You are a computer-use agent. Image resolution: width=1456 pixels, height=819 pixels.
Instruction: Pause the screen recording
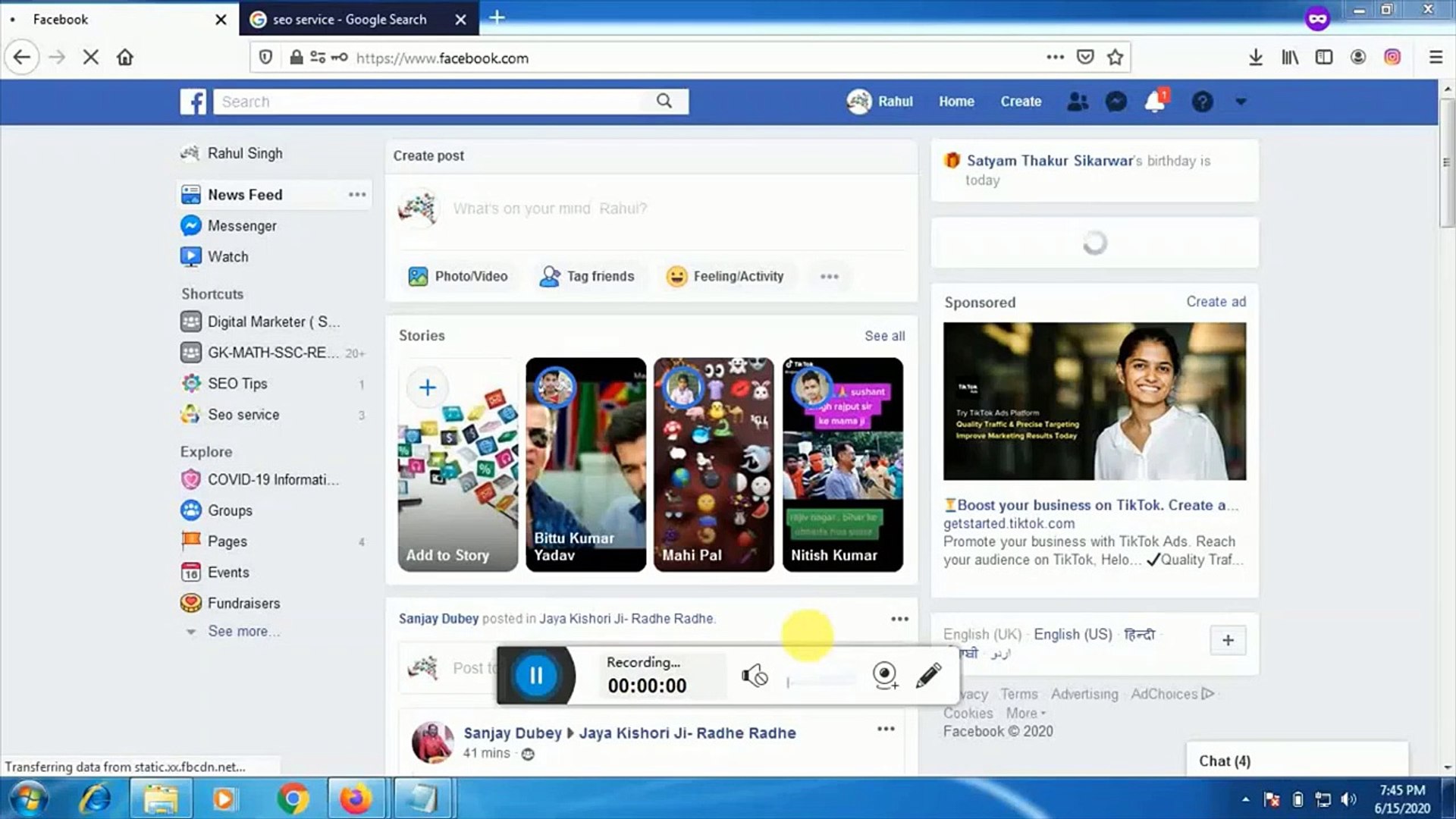pyautogui.click(x=536, y=675)
